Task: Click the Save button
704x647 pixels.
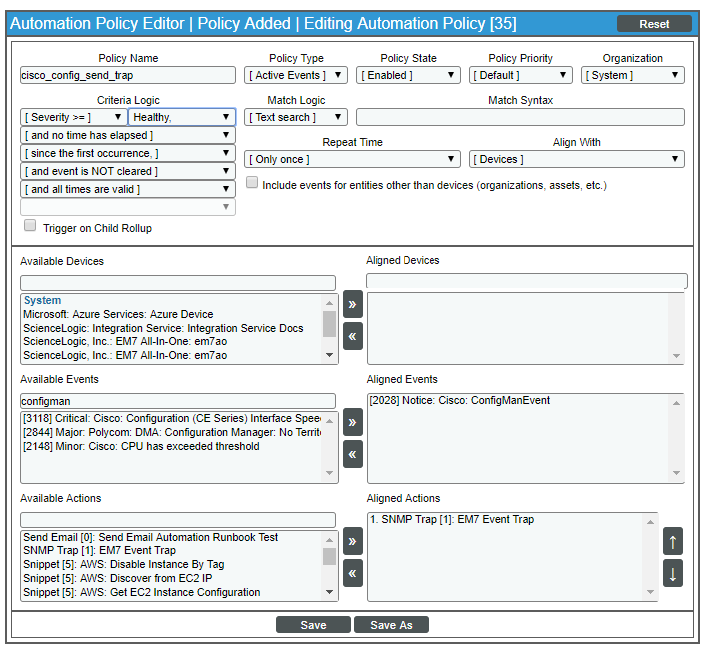Action: (x=313, y=625)
